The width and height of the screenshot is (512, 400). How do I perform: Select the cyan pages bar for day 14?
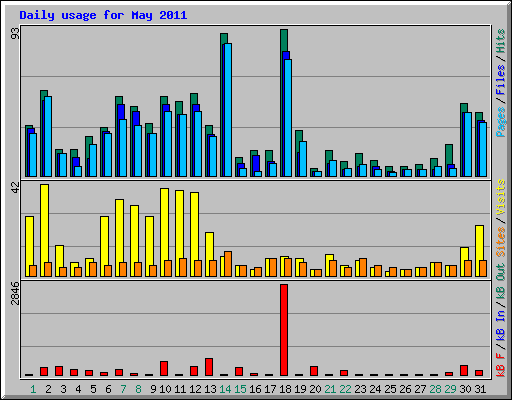tap(228, 110)
